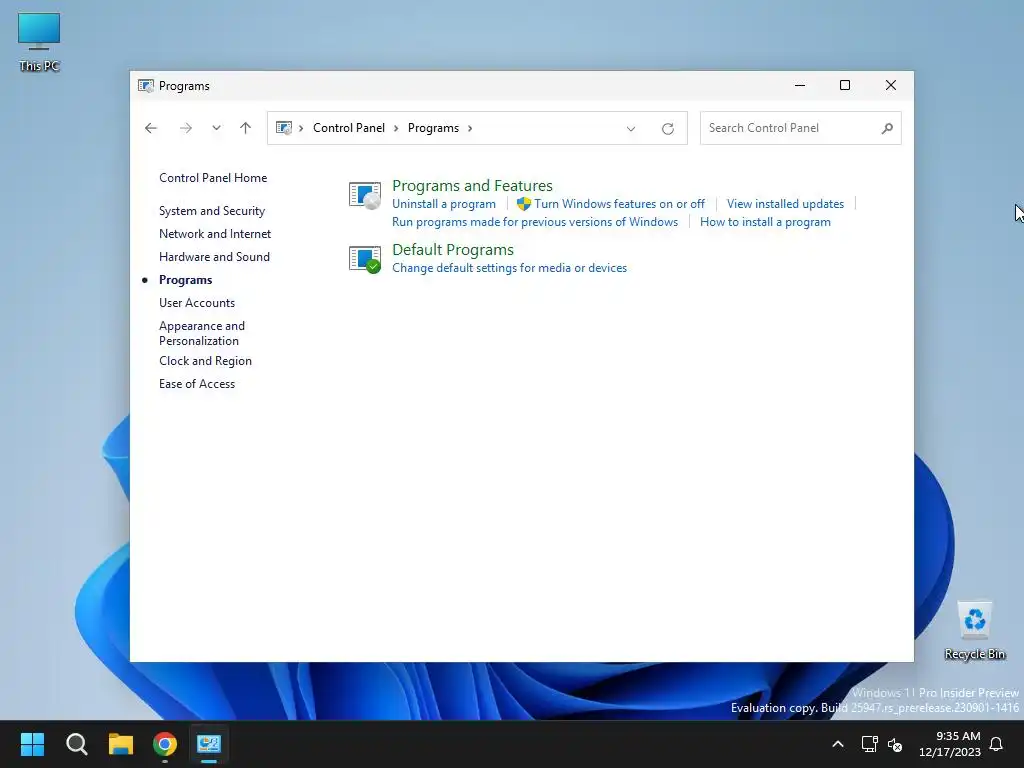Viewport: 1024px width, 768px height.
Task: Expand the chevron after the address bar icon
Action: click(301, 128)
